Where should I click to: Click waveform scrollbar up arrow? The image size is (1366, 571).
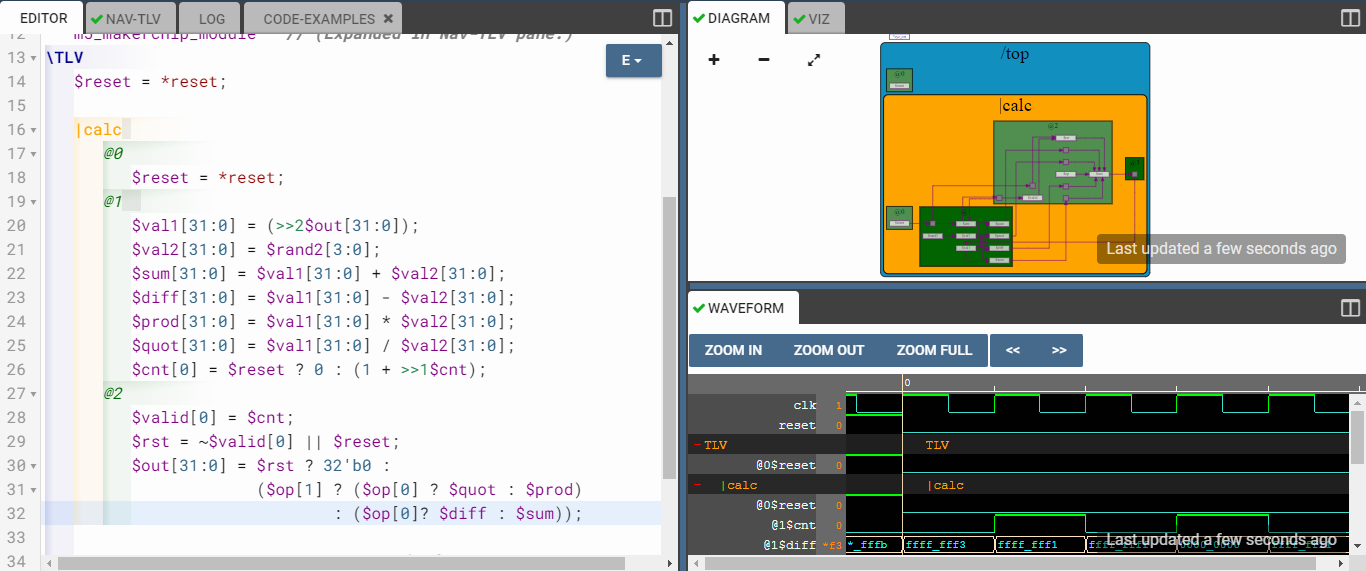point(1357,402)
